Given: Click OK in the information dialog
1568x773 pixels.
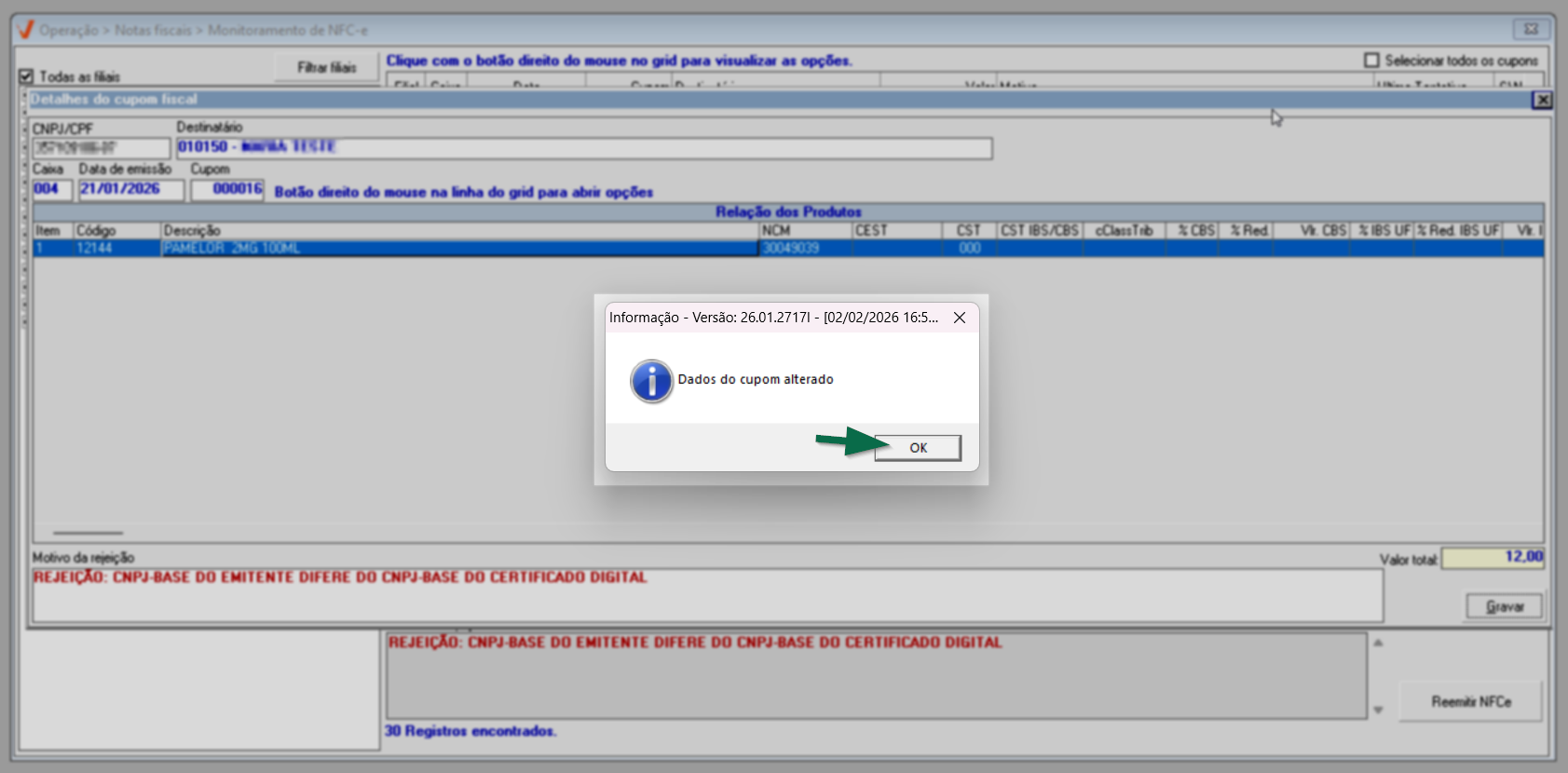Looking at the screenshot, I should click(918, 448).
